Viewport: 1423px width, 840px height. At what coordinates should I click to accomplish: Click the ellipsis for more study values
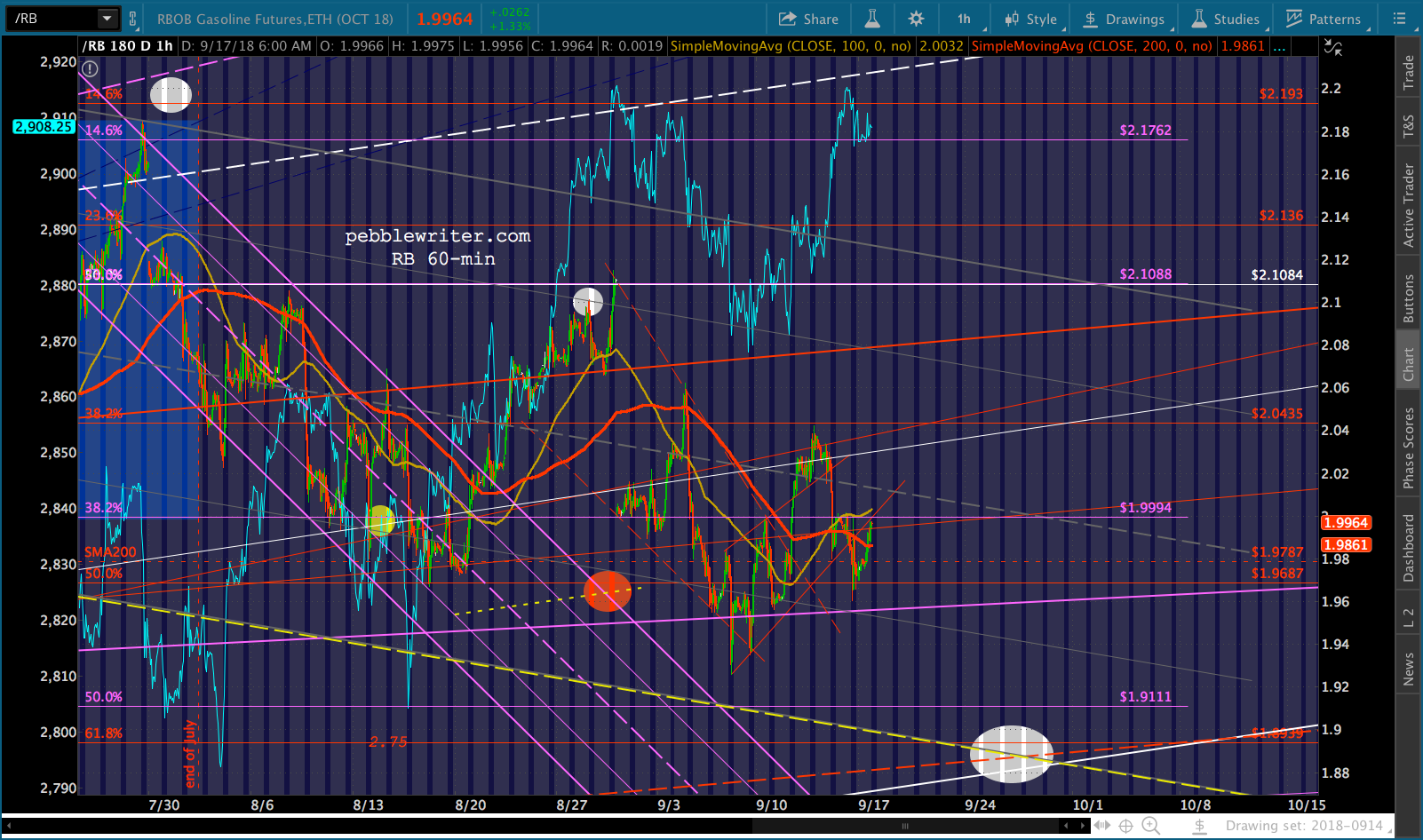pyautogui.click(x=1279, y=46)
